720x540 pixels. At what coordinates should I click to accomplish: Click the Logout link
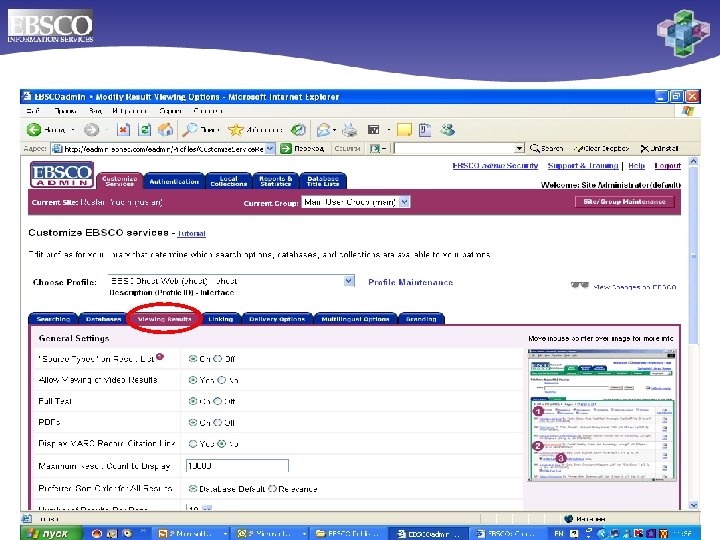pos(668,165)
